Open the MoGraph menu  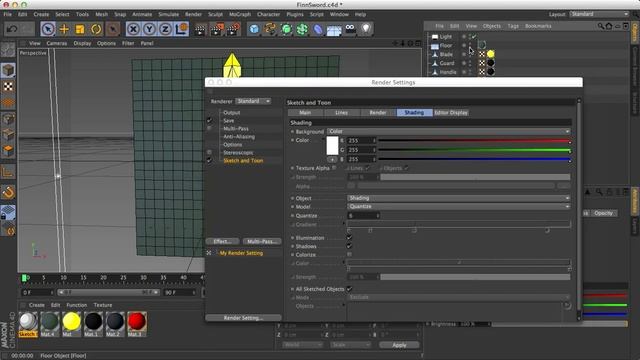pos(240,14)
